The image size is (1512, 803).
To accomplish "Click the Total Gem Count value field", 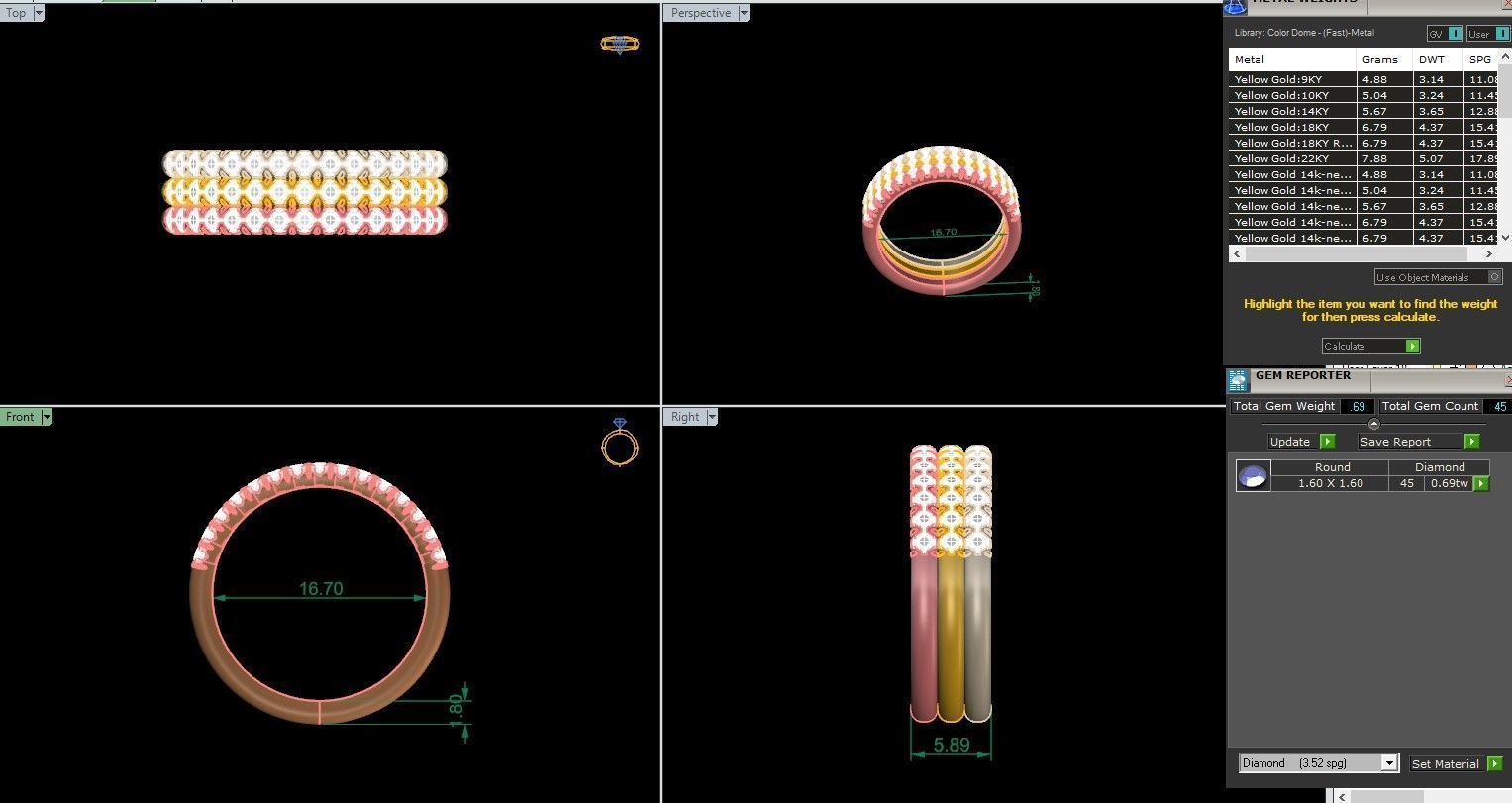I will coord(1498,406).
